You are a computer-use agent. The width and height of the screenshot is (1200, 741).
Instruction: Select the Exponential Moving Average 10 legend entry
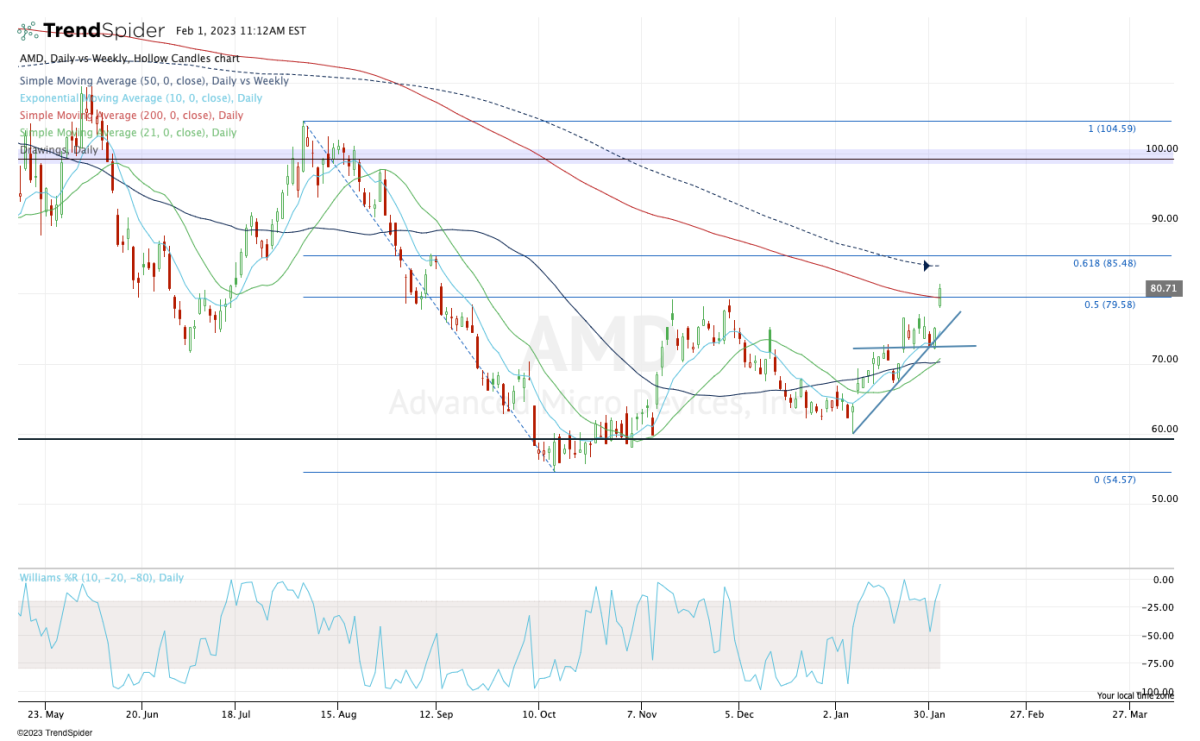coord(141,98)
